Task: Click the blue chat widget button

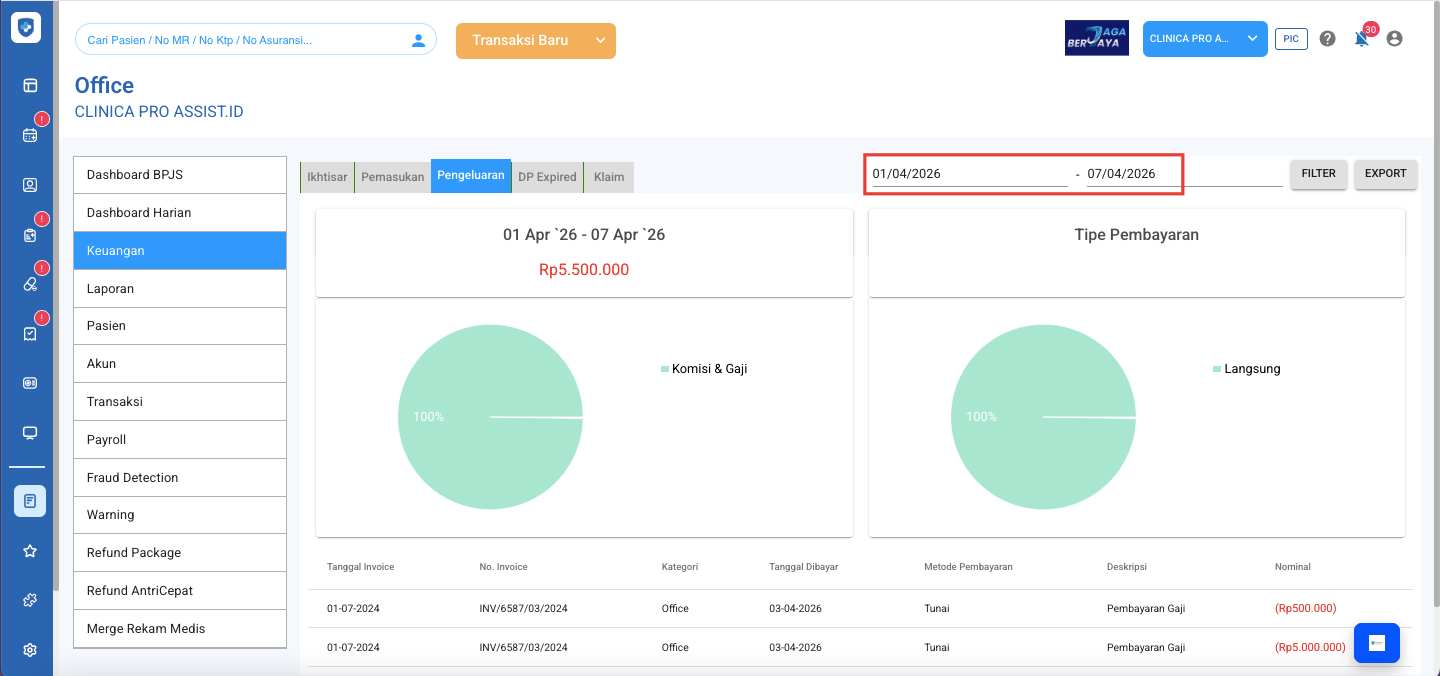Action: [1376, 643]
